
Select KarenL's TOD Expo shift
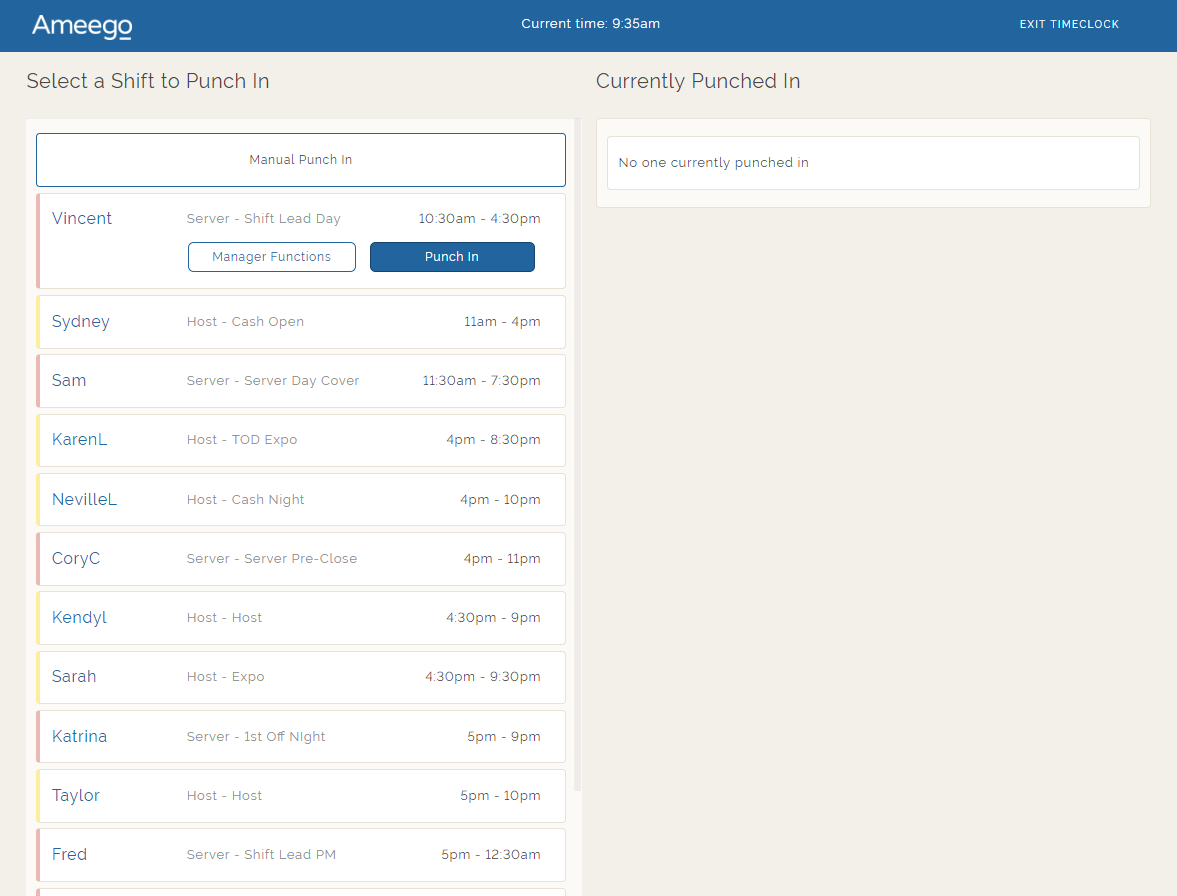[x=300, y=440]
